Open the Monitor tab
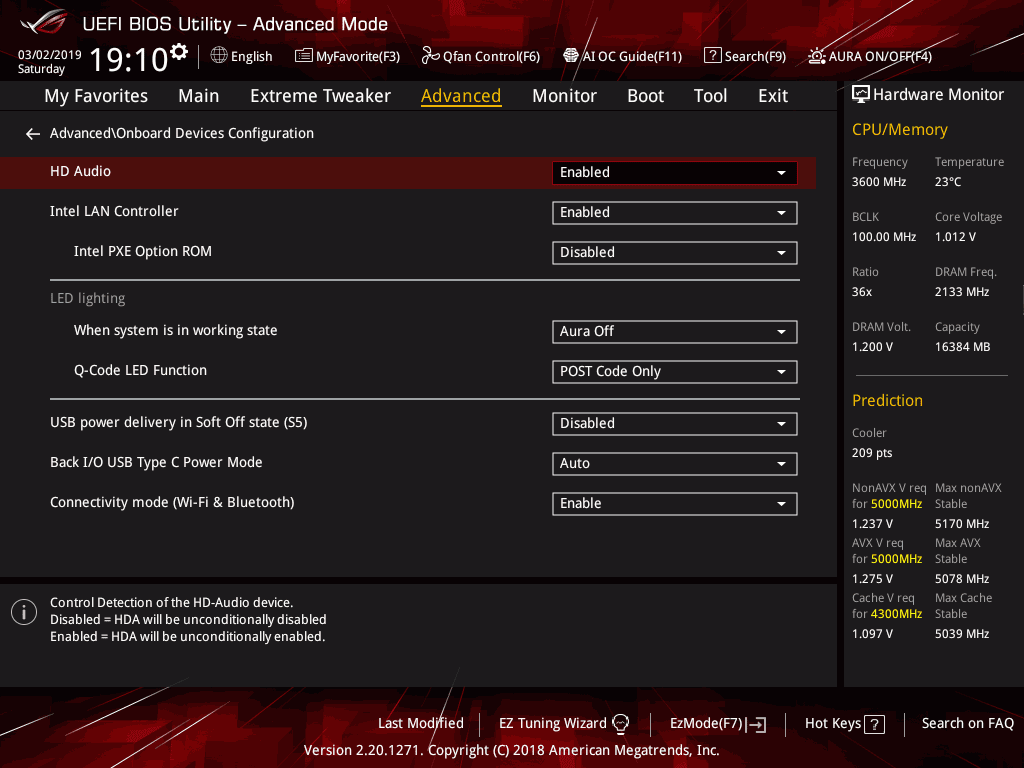Screen dimensions: 1024x768 pos(564,96)
